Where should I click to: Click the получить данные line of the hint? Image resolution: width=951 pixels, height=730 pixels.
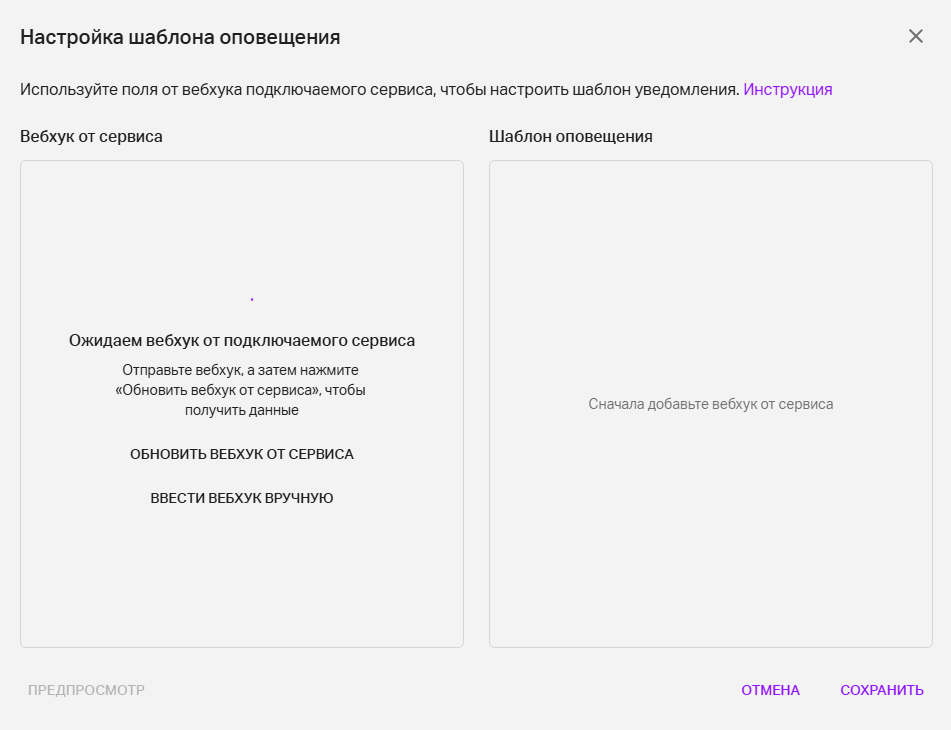(242, 410)
